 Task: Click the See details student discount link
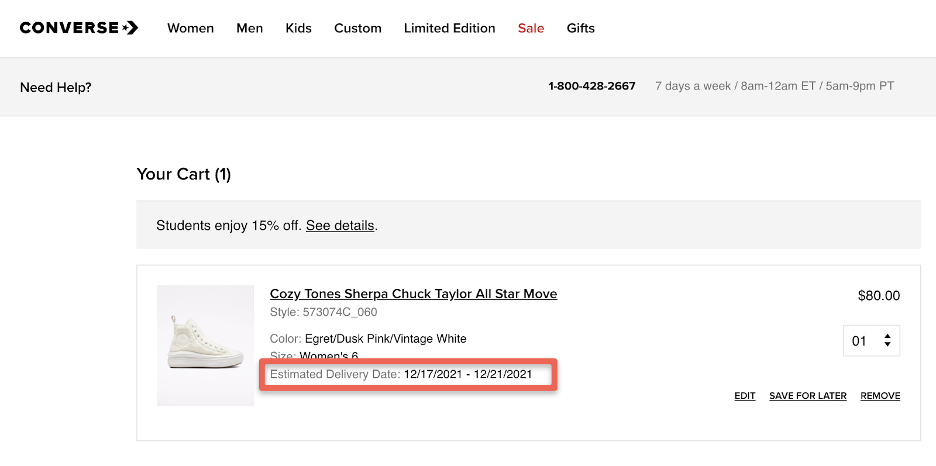[340, 226]
